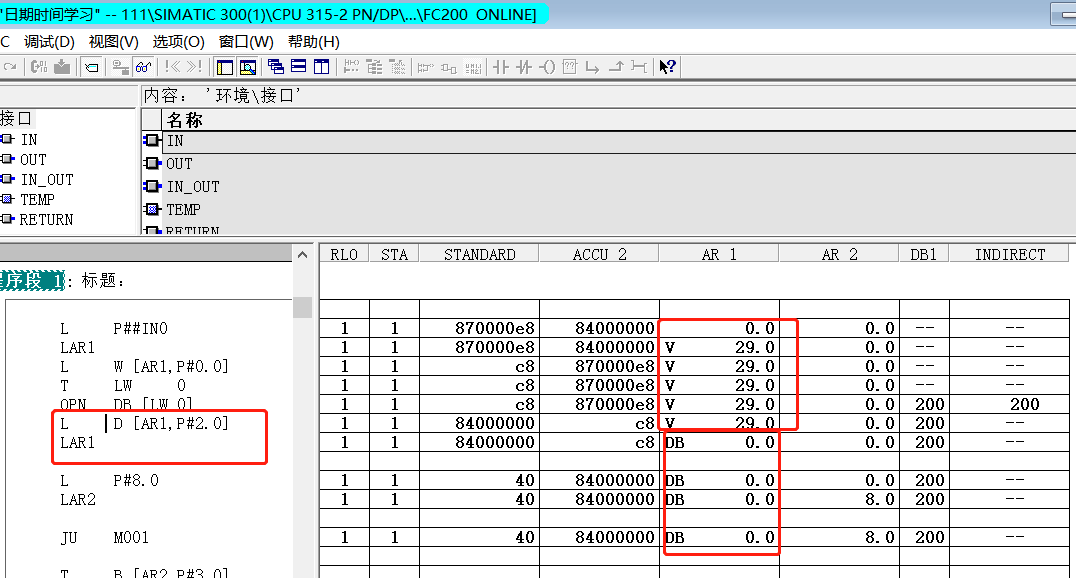Click the monitor glasses icon in toolbar
Screen dimensions: 1076x578
tap(144, 67)
